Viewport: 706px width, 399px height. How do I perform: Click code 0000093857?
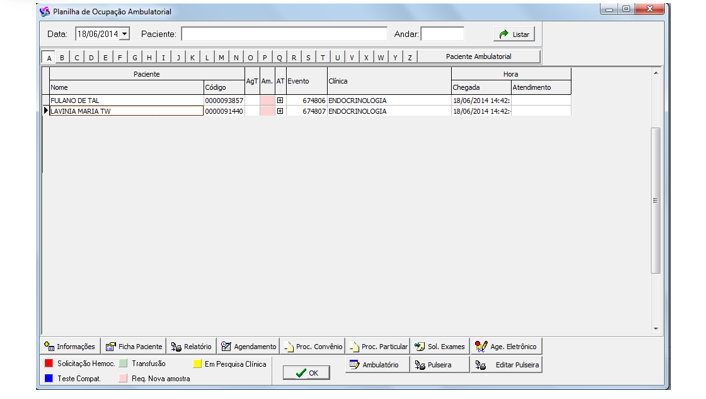point(224,100)
